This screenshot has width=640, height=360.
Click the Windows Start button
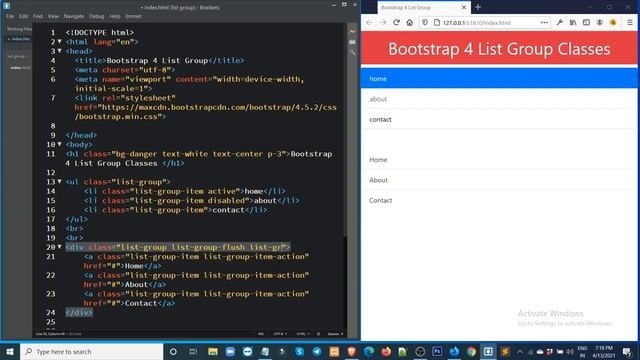click(x=10, y=351)
